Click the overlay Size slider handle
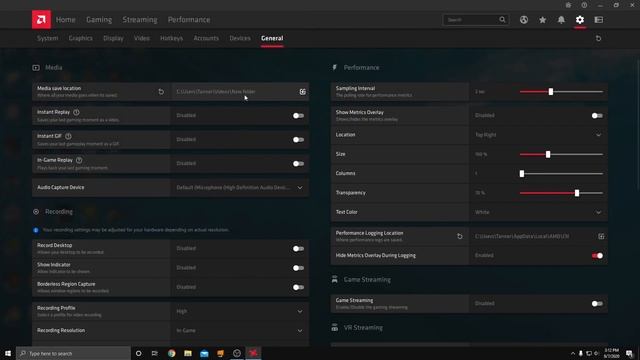 pyautogui.click(x=548, y=154)
